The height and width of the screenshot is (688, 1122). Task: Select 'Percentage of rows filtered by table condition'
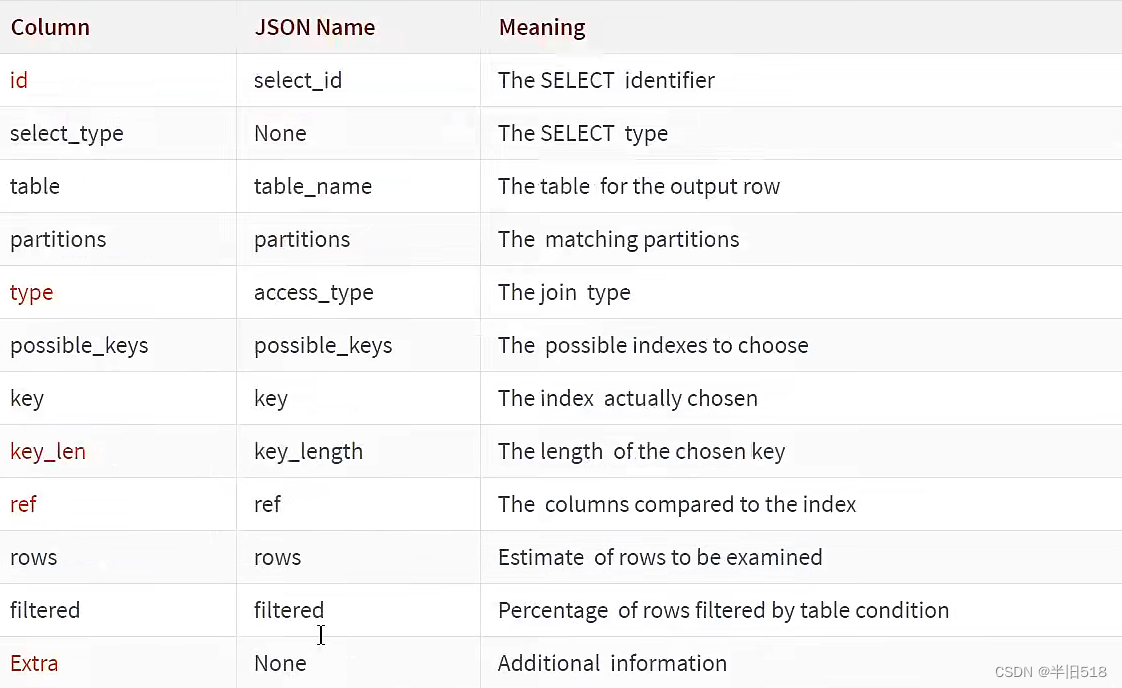coord(723,611)
